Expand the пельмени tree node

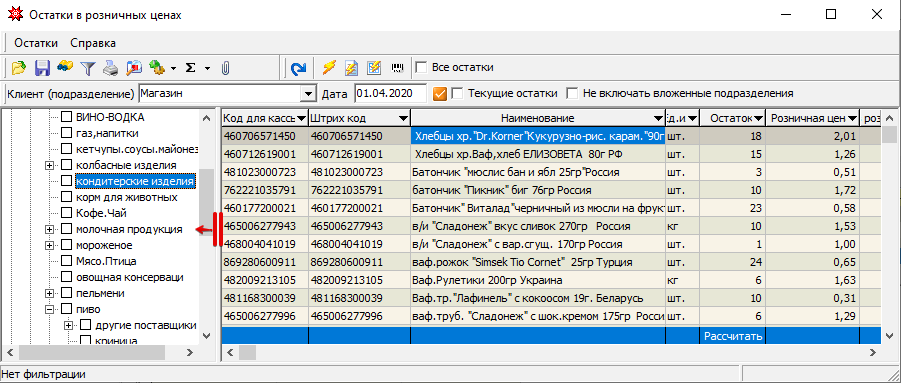(x=49, y=293)
